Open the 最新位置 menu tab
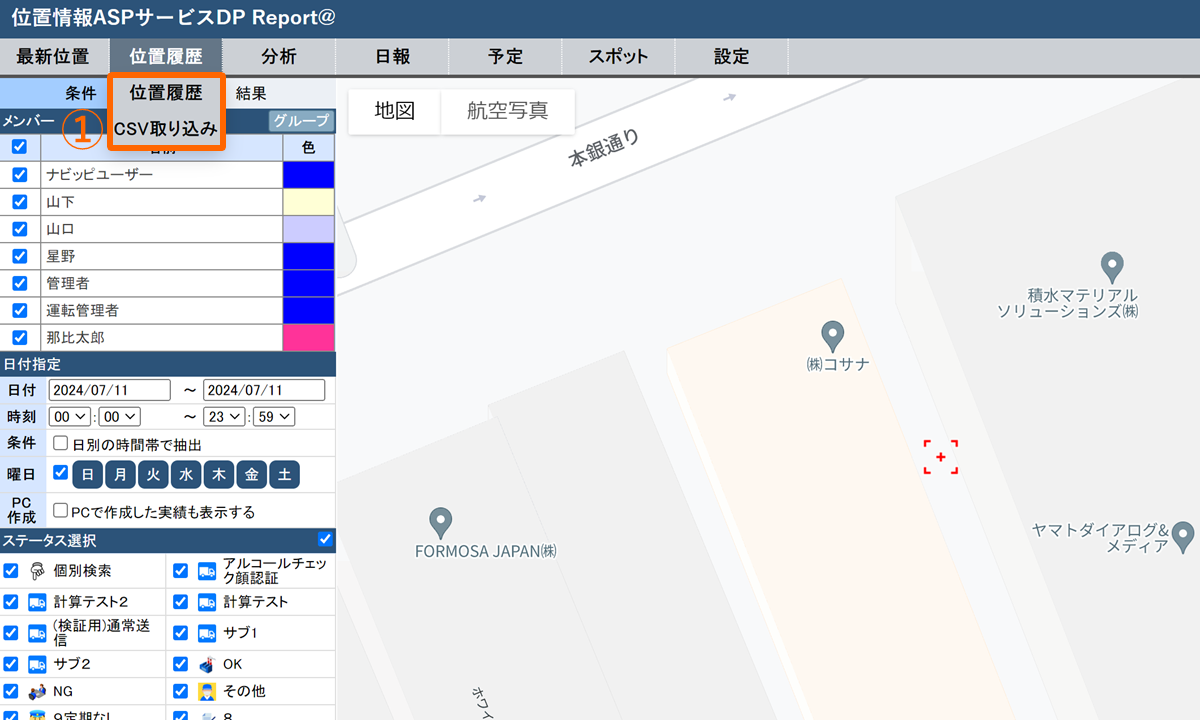Screen dimensions: 1200x720 (53, 57)
